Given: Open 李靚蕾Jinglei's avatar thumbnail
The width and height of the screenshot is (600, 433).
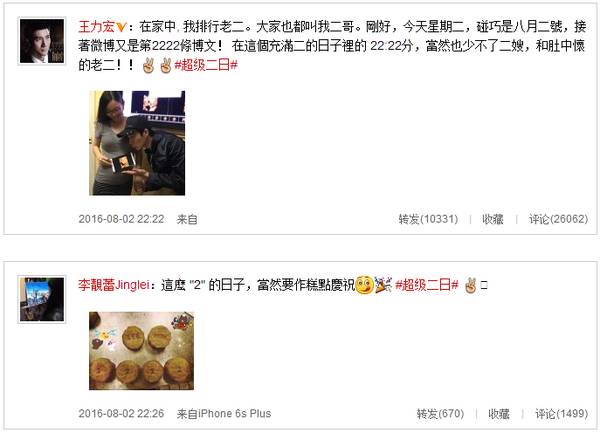Looking at the screenshot, I should [42, 300].
